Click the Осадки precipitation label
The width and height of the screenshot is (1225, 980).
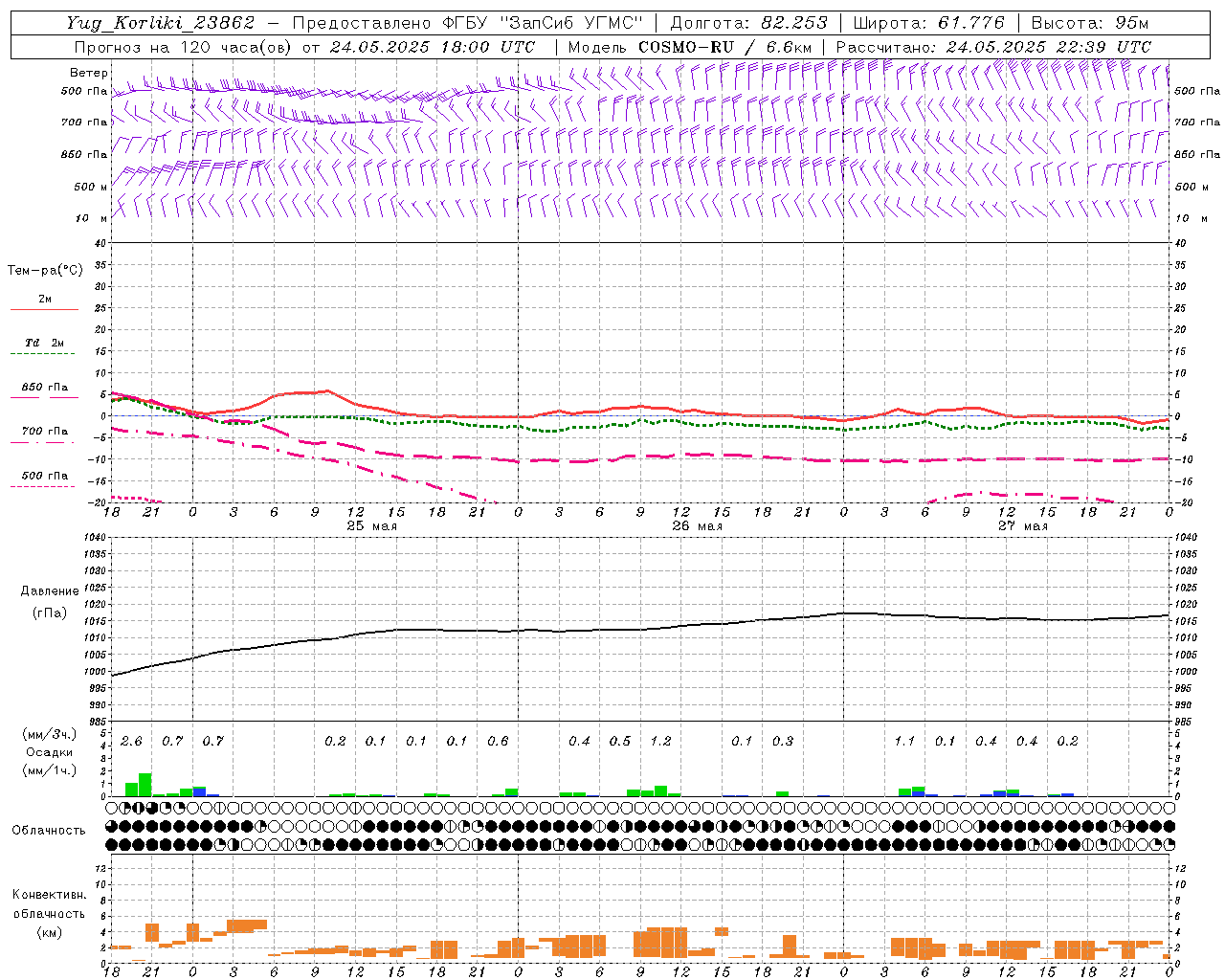pyautogui.click(x=50, y=752)
